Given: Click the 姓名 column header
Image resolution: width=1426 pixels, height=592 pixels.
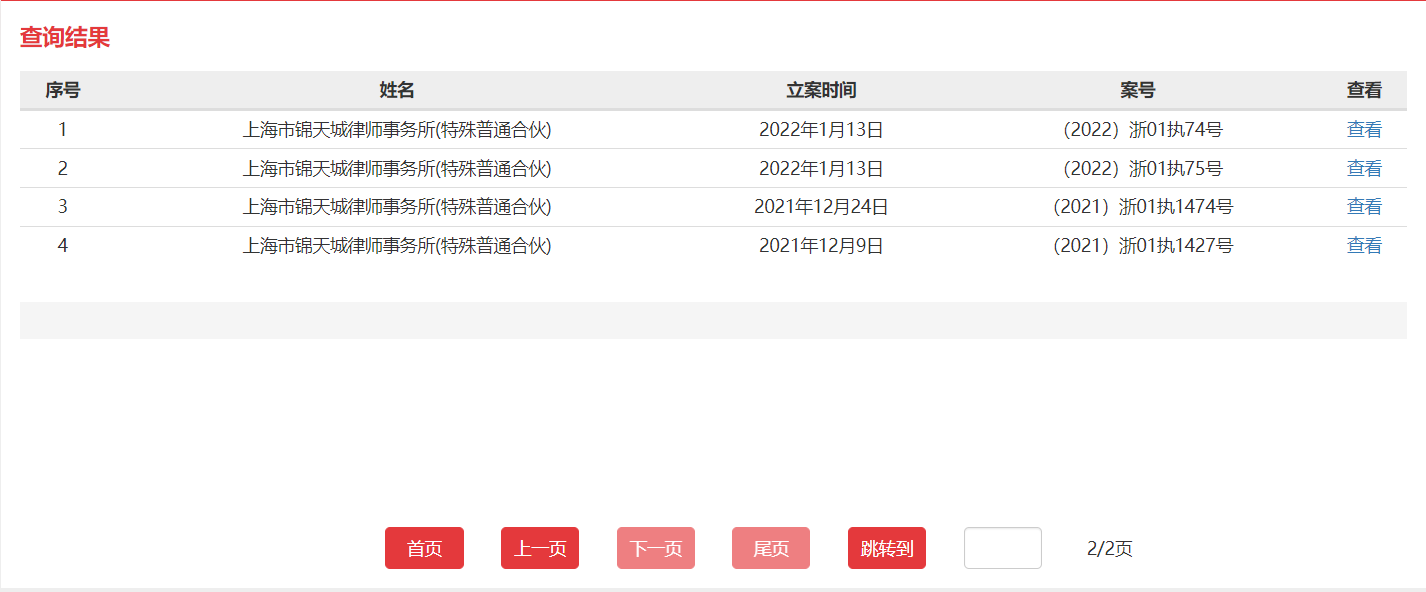Looking at the screenshot, I should point(397,90).
